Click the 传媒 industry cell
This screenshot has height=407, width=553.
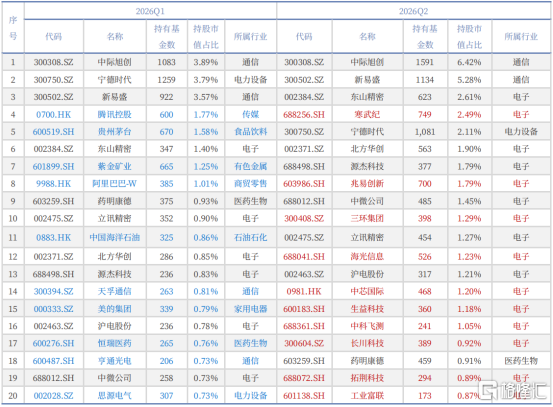[x=250, y=115]
